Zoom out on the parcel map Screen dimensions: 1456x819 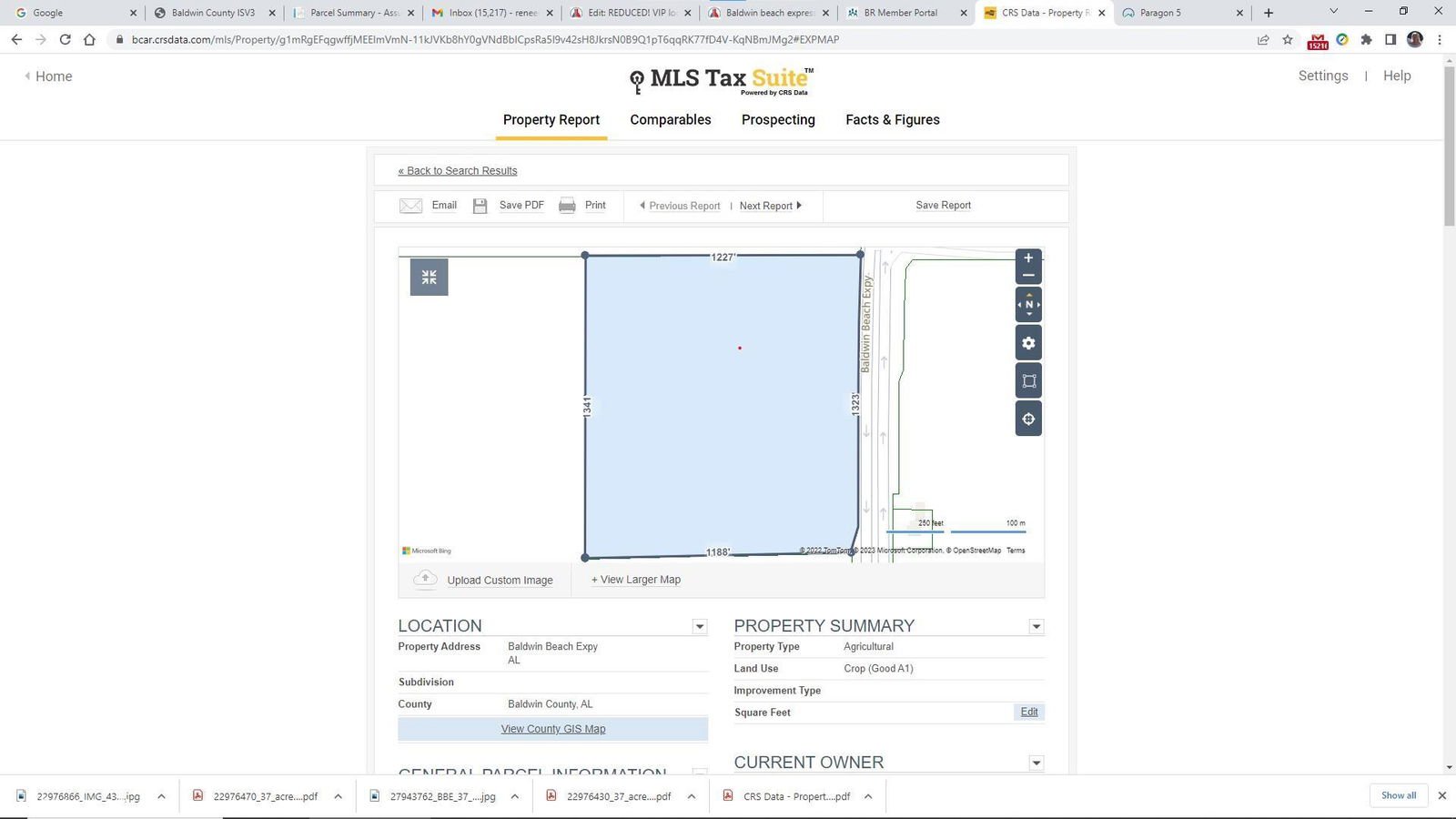pos(1028,276)
